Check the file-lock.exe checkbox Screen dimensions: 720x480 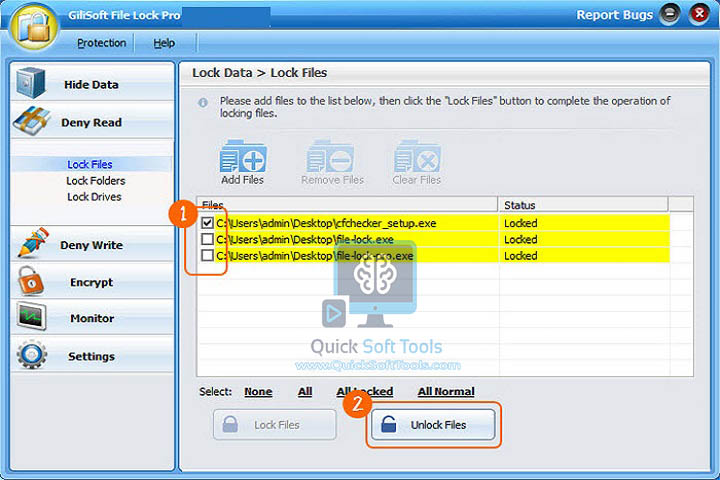[x=207, y=239]
